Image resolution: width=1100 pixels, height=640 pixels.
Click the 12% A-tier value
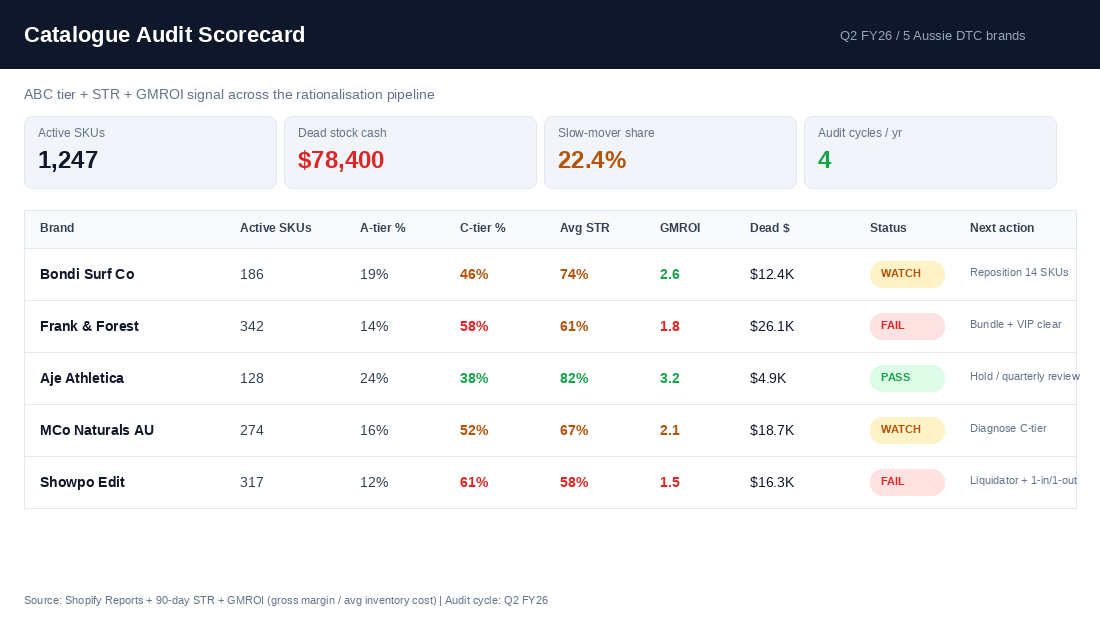[x=374, y=482]
